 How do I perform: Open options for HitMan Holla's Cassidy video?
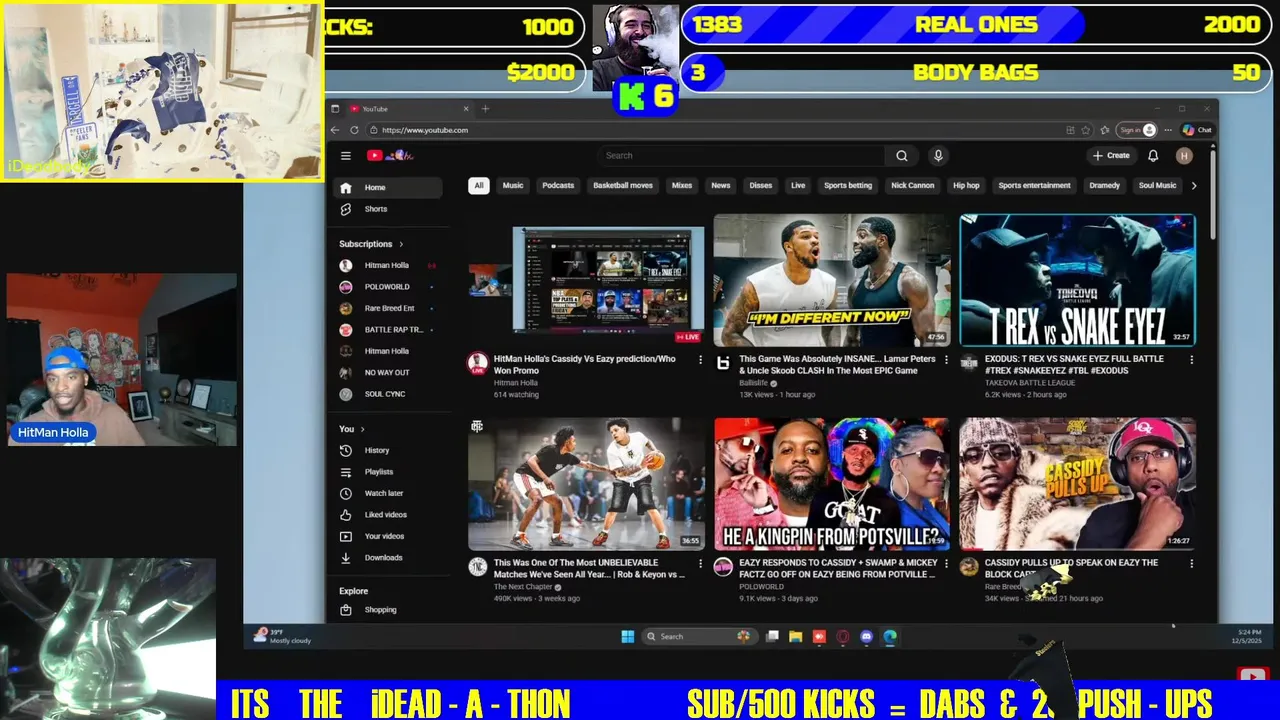point(700,360)
